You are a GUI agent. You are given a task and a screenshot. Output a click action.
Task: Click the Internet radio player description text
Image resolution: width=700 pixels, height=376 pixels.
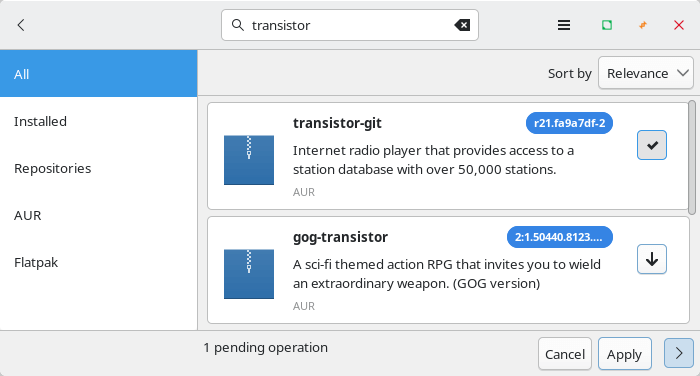[433, 160]
